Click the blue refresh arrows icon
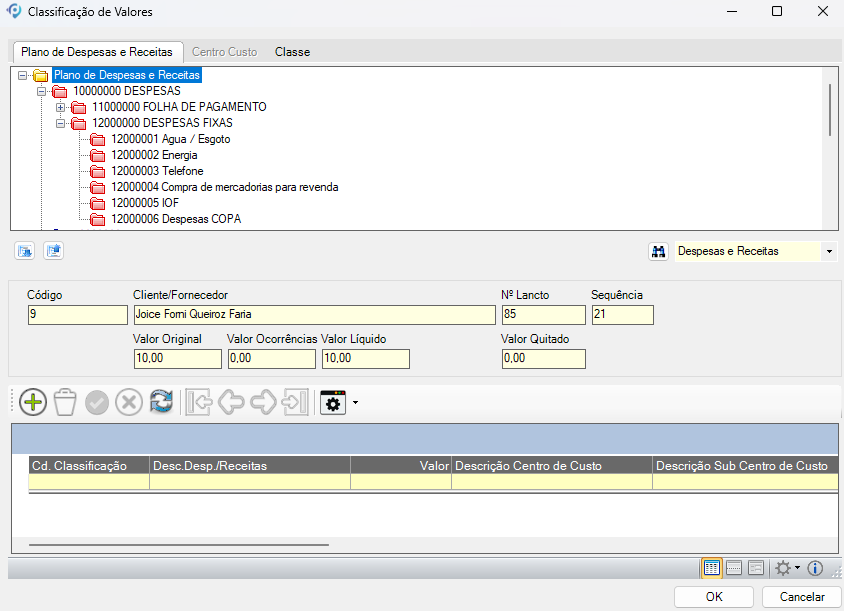Viewport: 844px width, 611px height. point(161,402)
